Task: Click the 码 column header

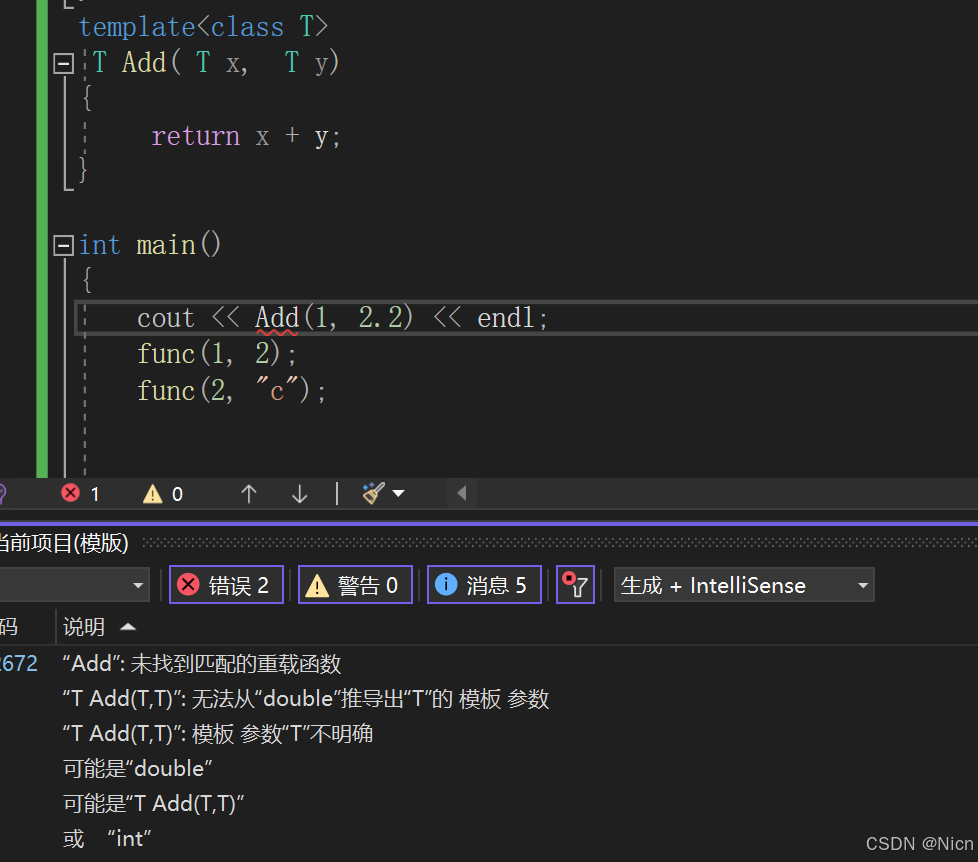Action: [9, 627]
